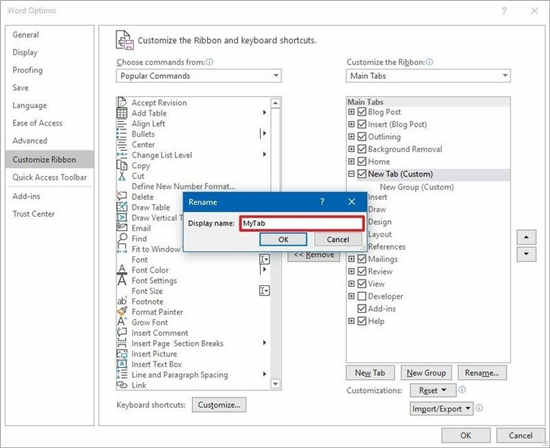Click the New Group button
This screenshot has height=448, width=550.
(426, 373)
